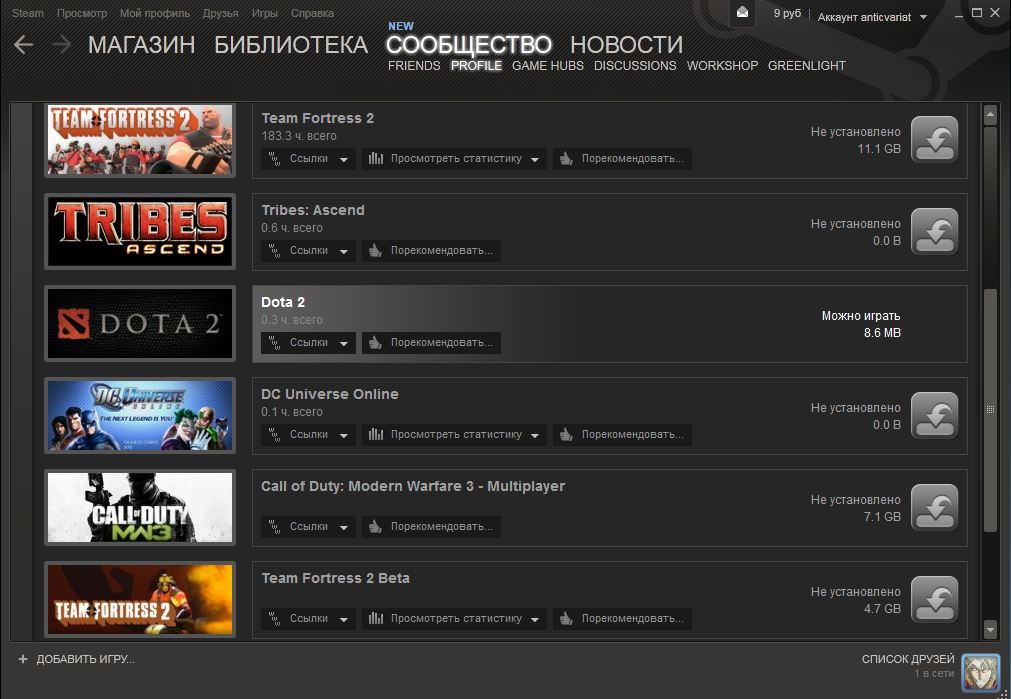Install Team Fortress 2 Beta download icon

point(934,600)
